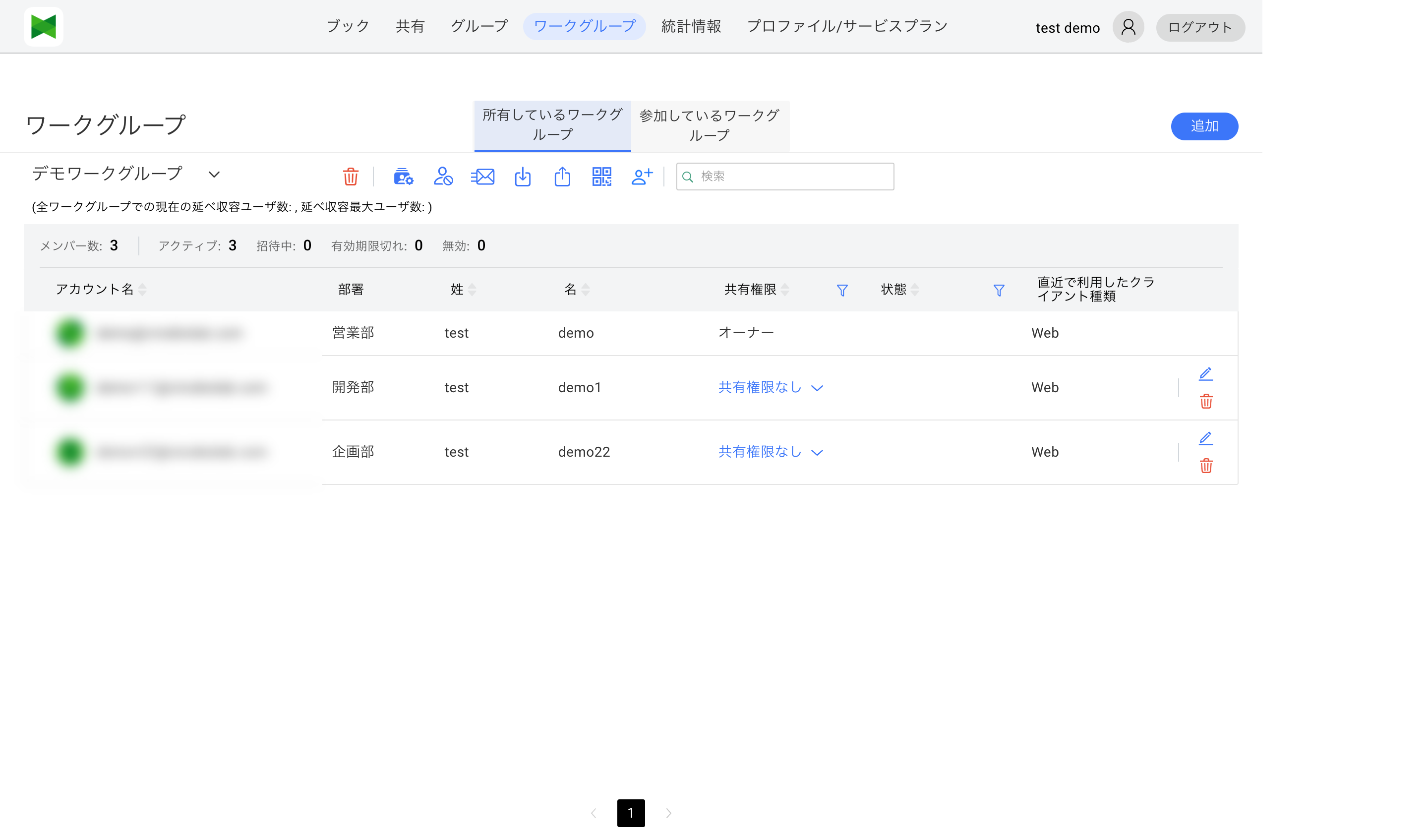Sort by アカウント名 column

click(x=143, y=290)
